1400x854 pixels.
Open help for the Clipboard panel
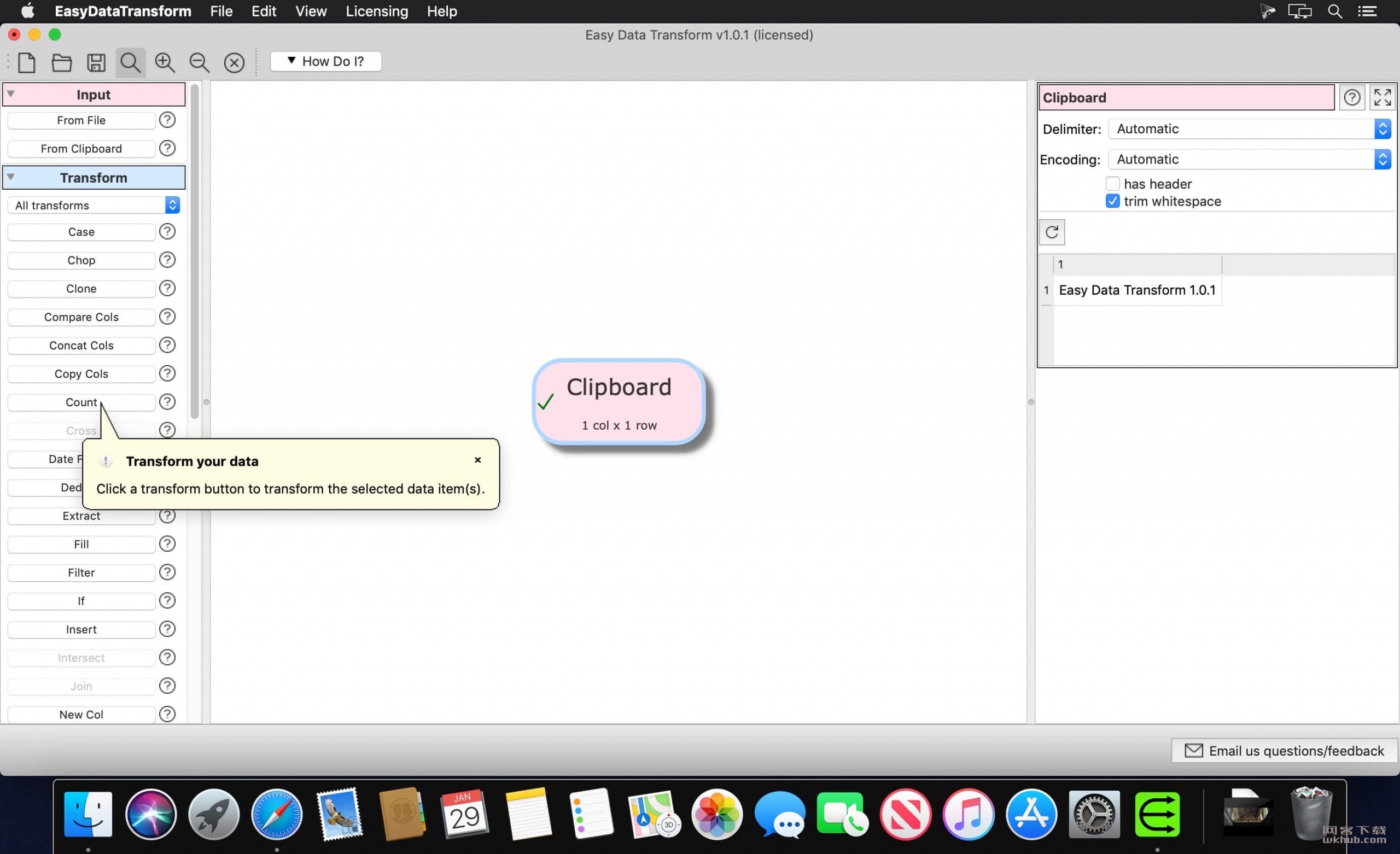1352,97
